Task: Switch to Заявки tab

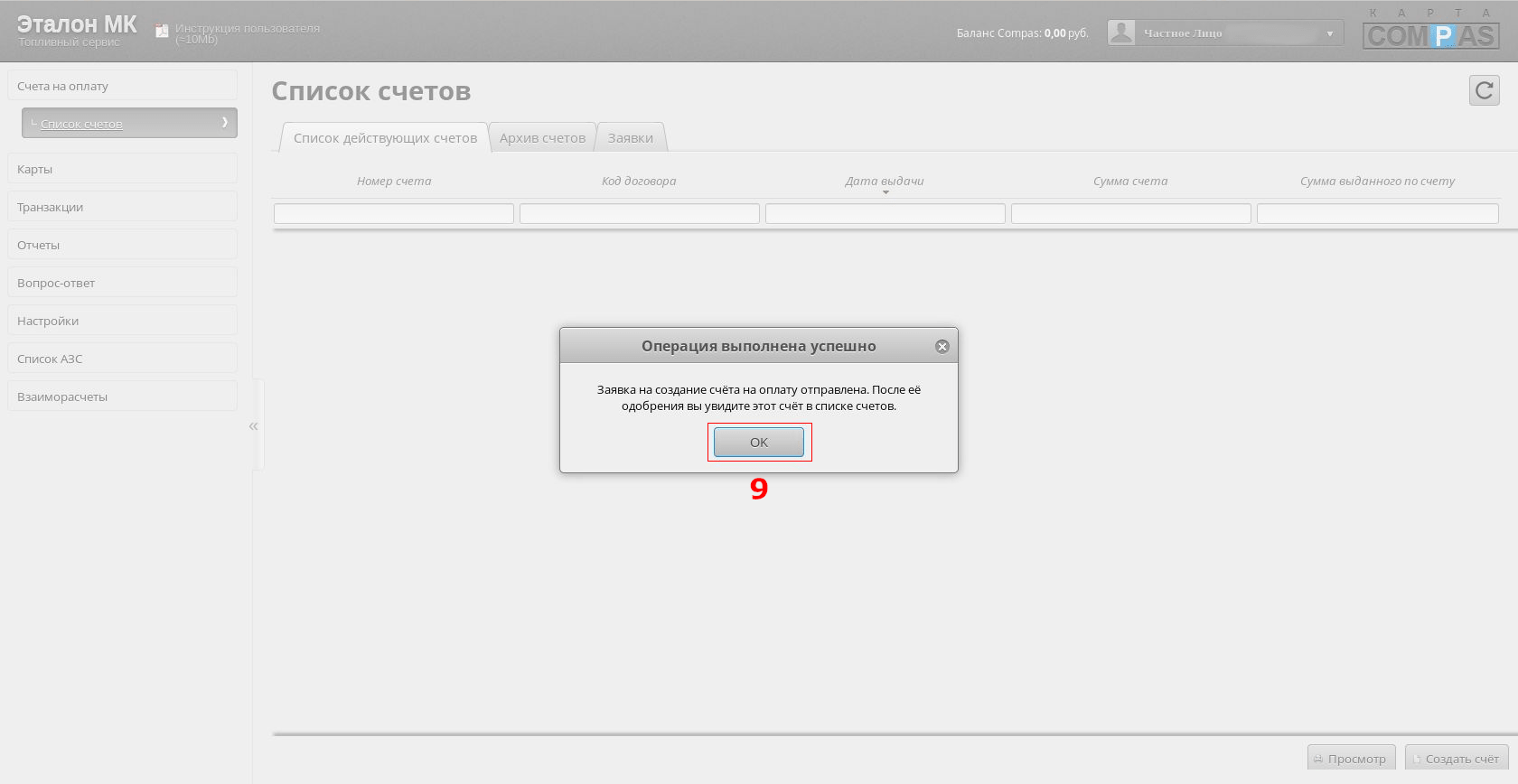Action: tap(631, 137)
